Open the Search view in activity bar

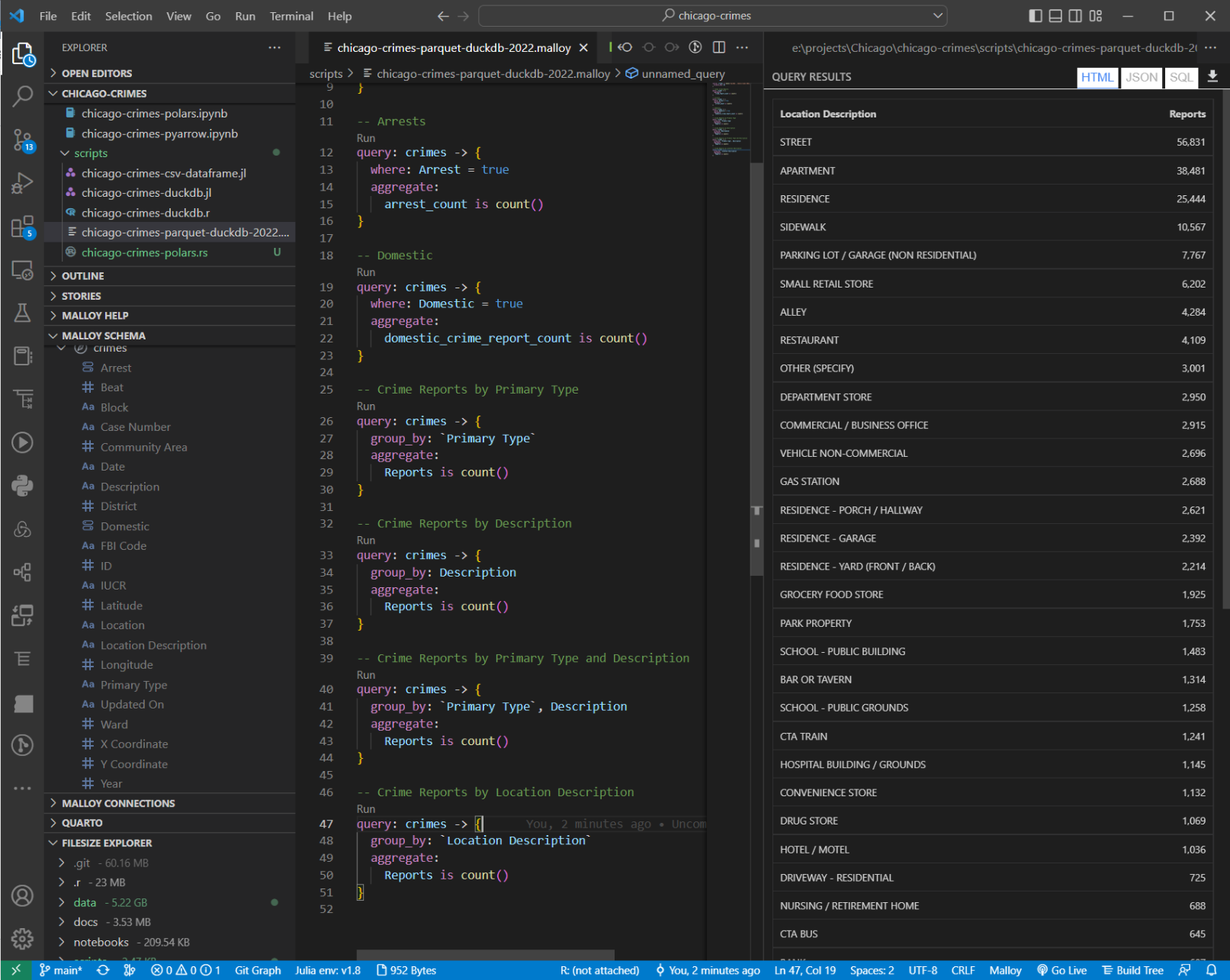tap(22, 96)
